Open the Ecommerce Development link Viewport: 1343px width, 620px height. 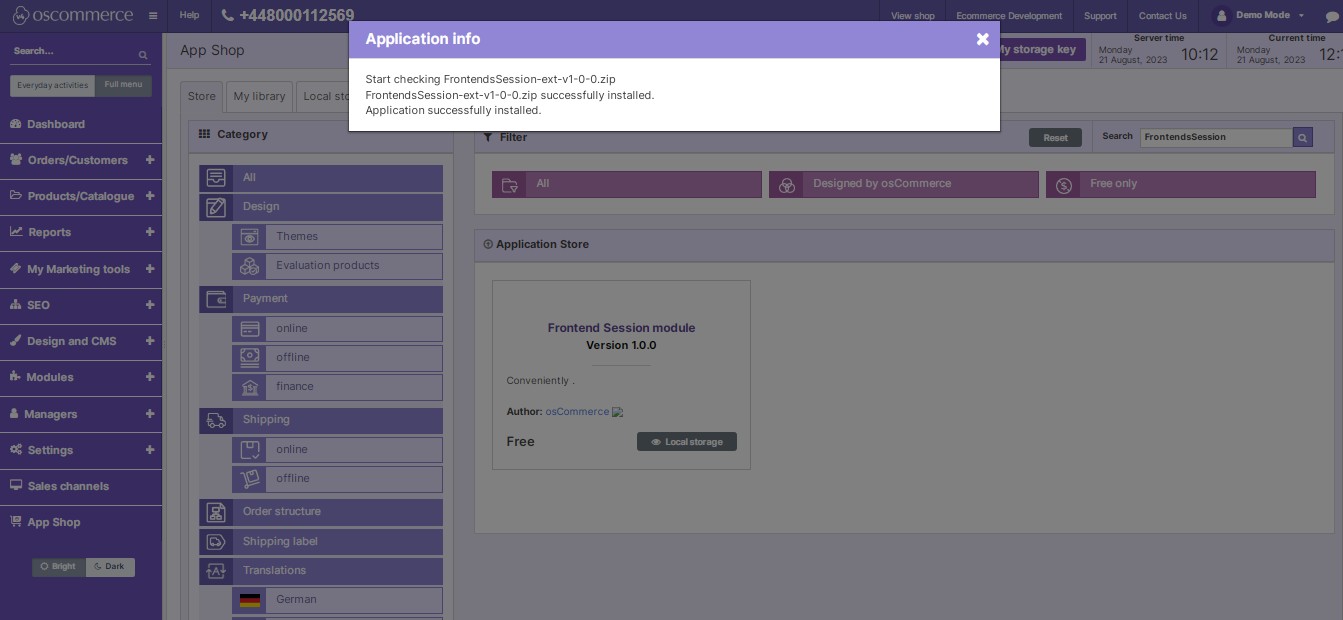tap(1009, 16)
